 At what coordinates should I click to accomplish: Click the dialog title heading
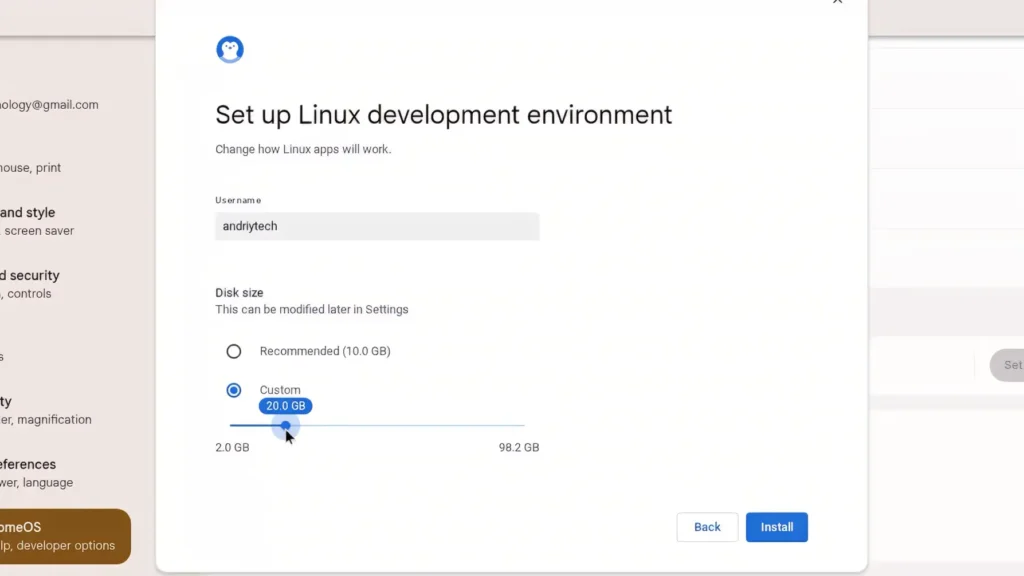coord(443,115)
